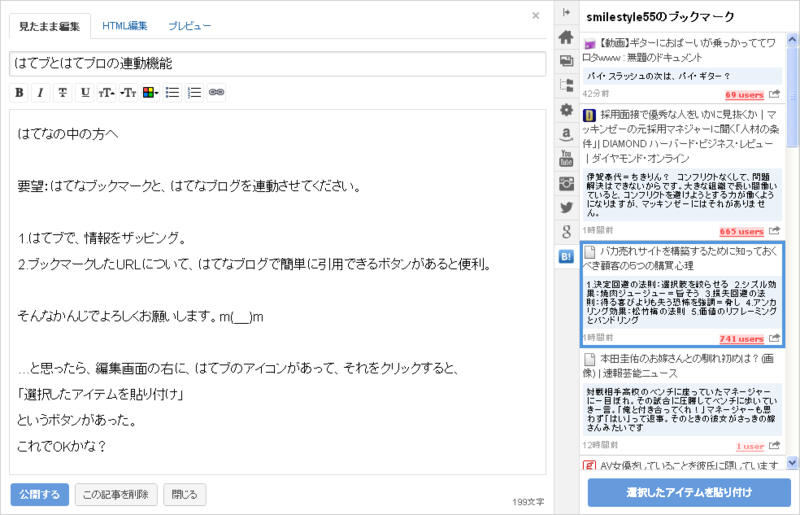
Task: Click into the article body text area
Action: [x=278, y=292]
